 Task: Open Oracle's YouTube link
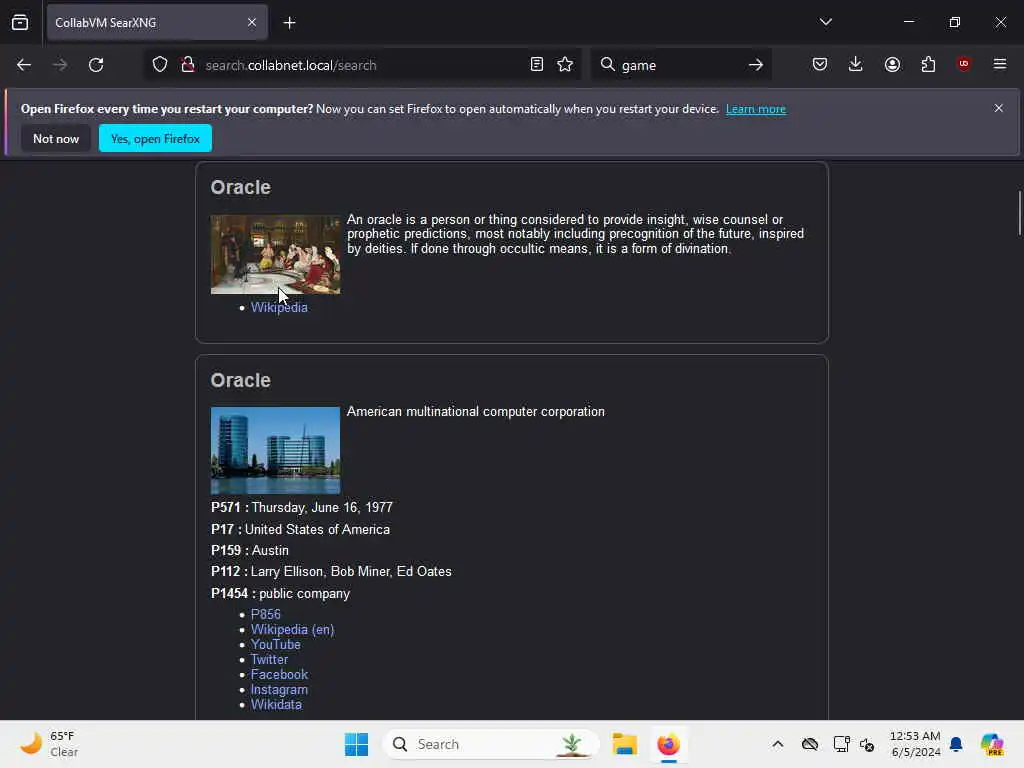point(276,645)
